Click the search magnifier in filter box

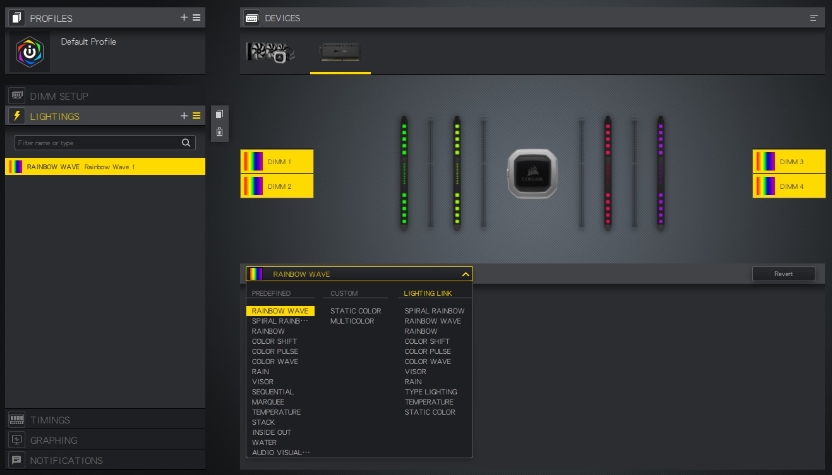point(186,142)
